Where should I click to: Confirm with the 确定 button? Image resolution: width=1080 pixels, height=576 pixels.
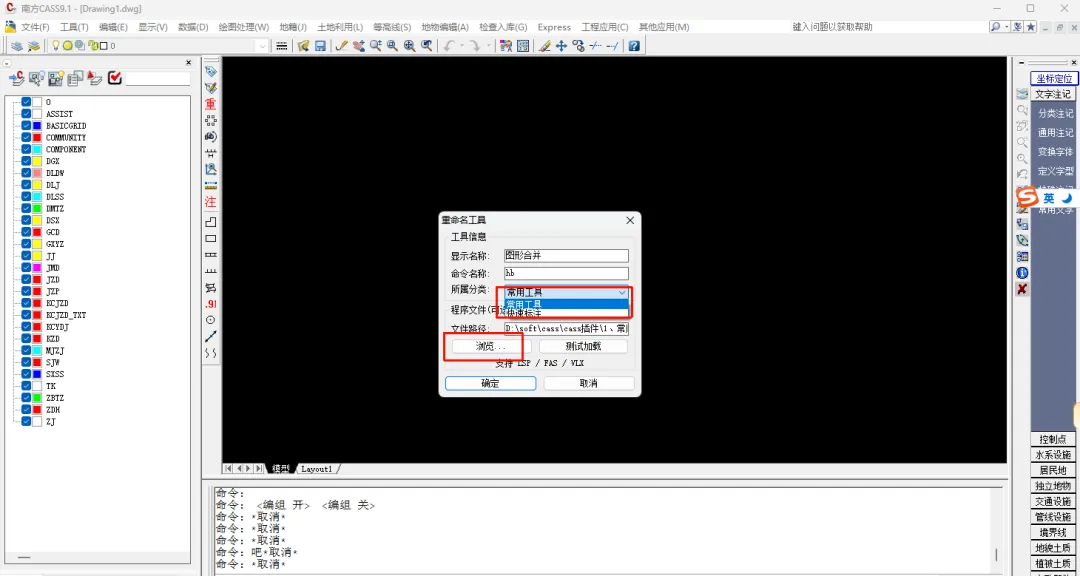coord(490,383)
